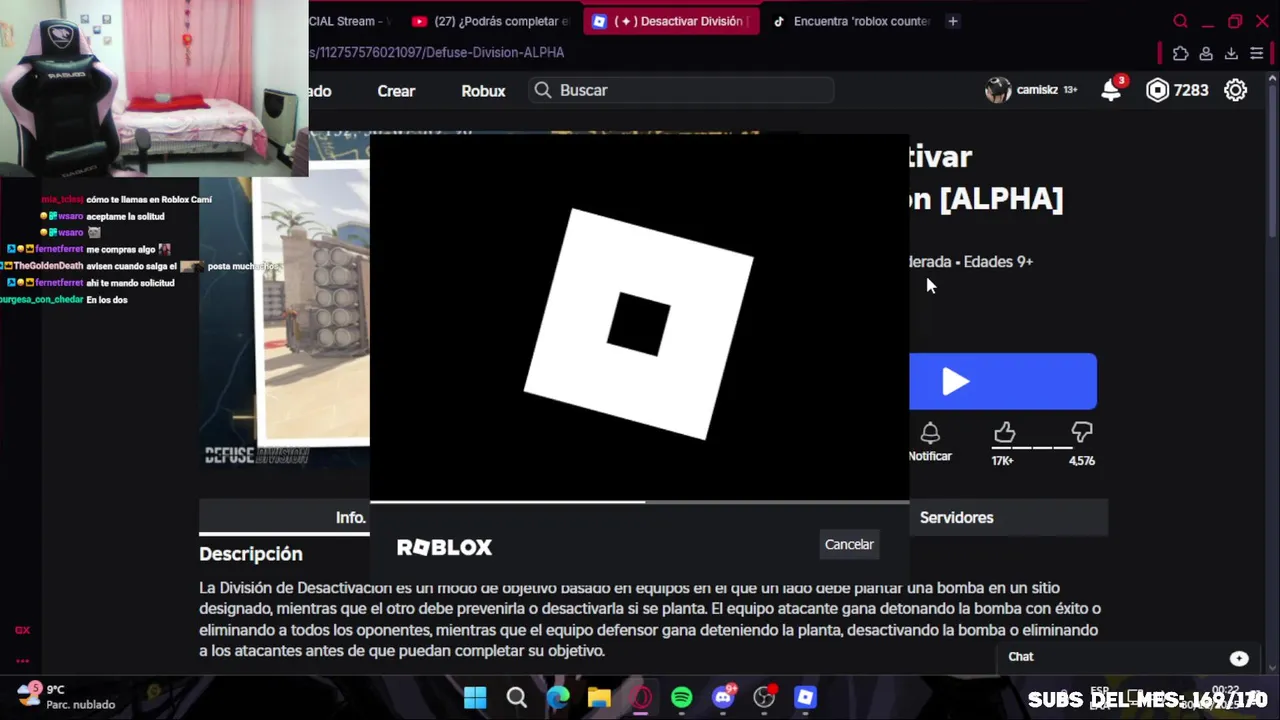Image resolution: width=1280 pixels, height=720 pixels.
Task: Open Opera GX from taskbar
Action: pos(641,697)
